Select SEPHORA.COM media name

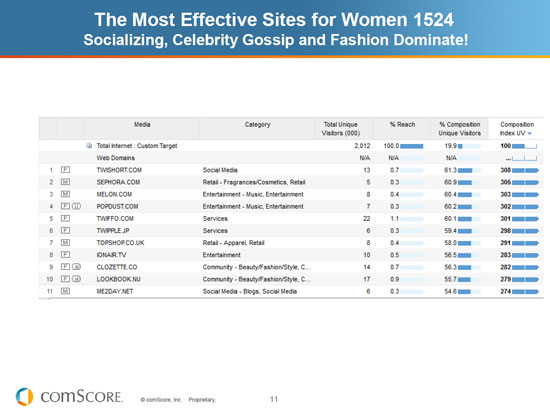point(118,182)
